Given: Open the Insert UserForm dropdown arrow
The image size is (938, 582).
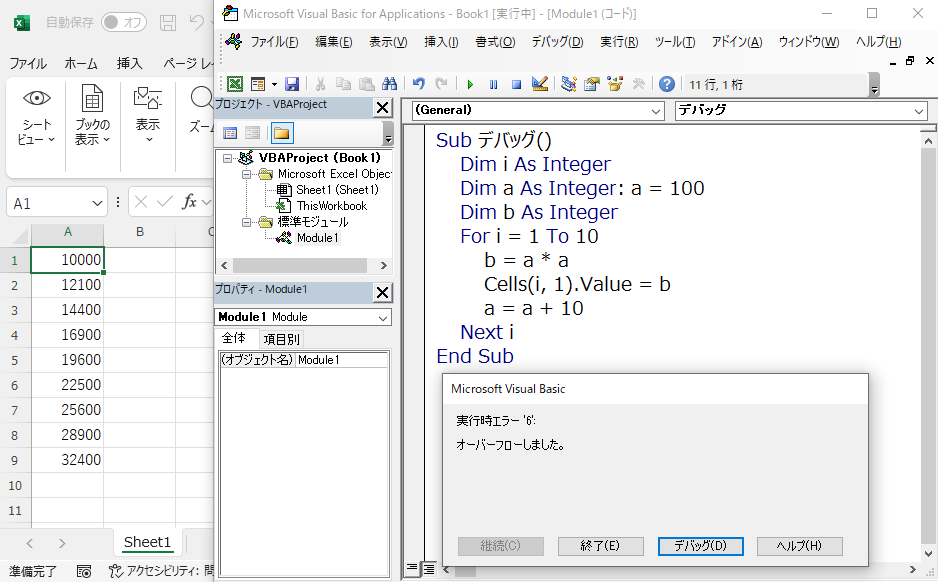Looking at the screenshot, I should tap(274, 84).
